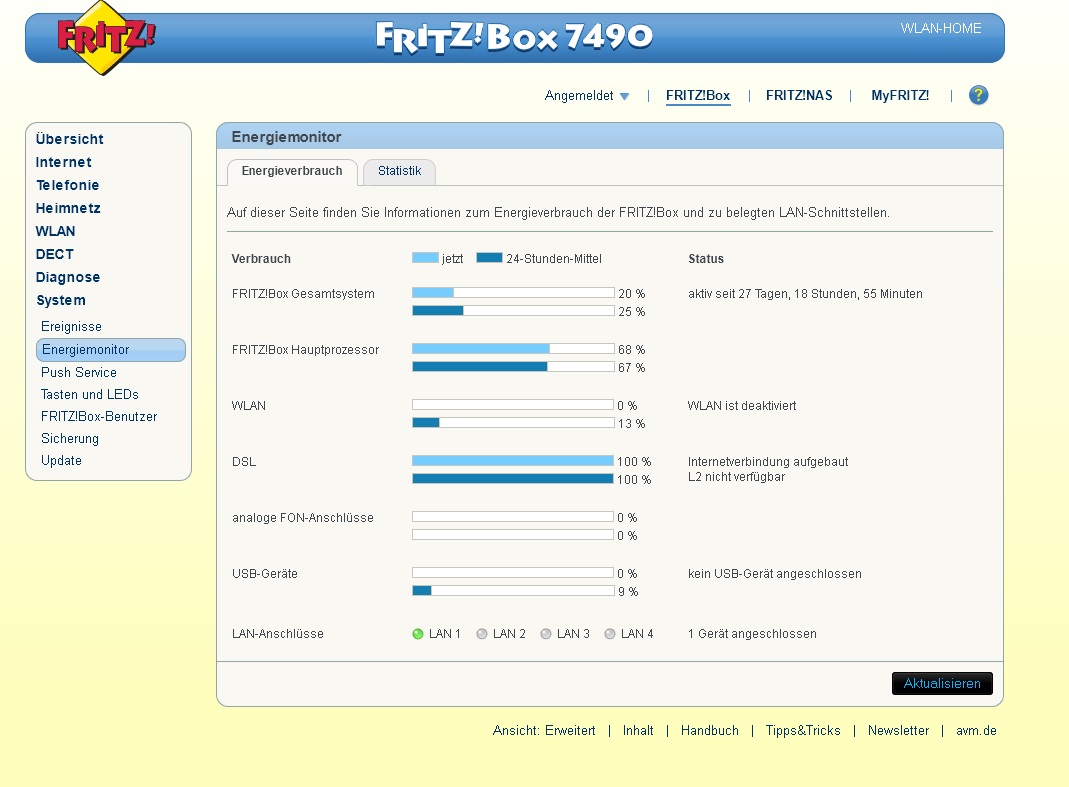Image resolution: width=1069 pixels, height=787 pixels.
Task: Click the FRITZ!Box 7490 title banner
Action: [515, 37]
